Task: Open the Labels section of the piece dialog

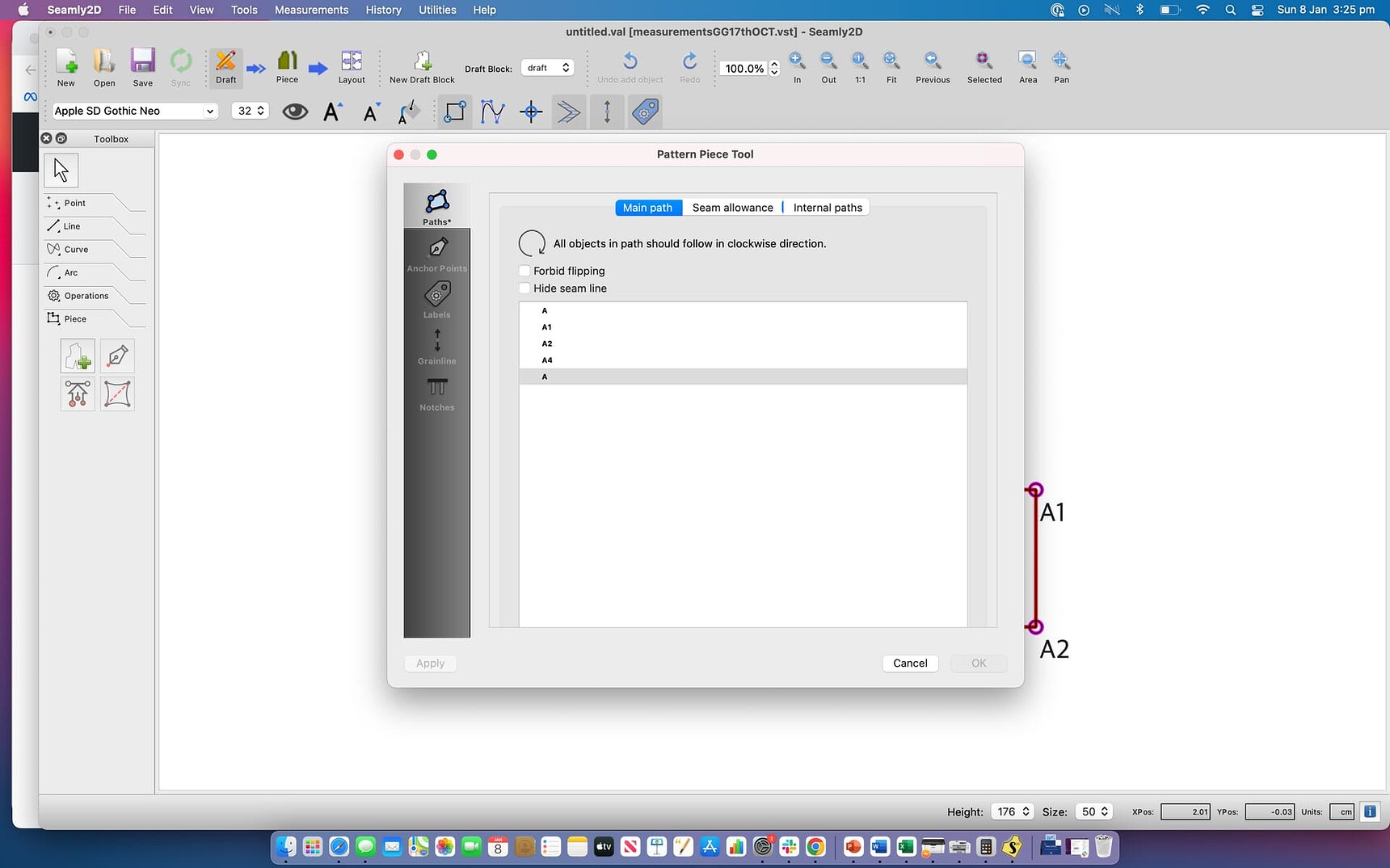Action: click(436, 299)
